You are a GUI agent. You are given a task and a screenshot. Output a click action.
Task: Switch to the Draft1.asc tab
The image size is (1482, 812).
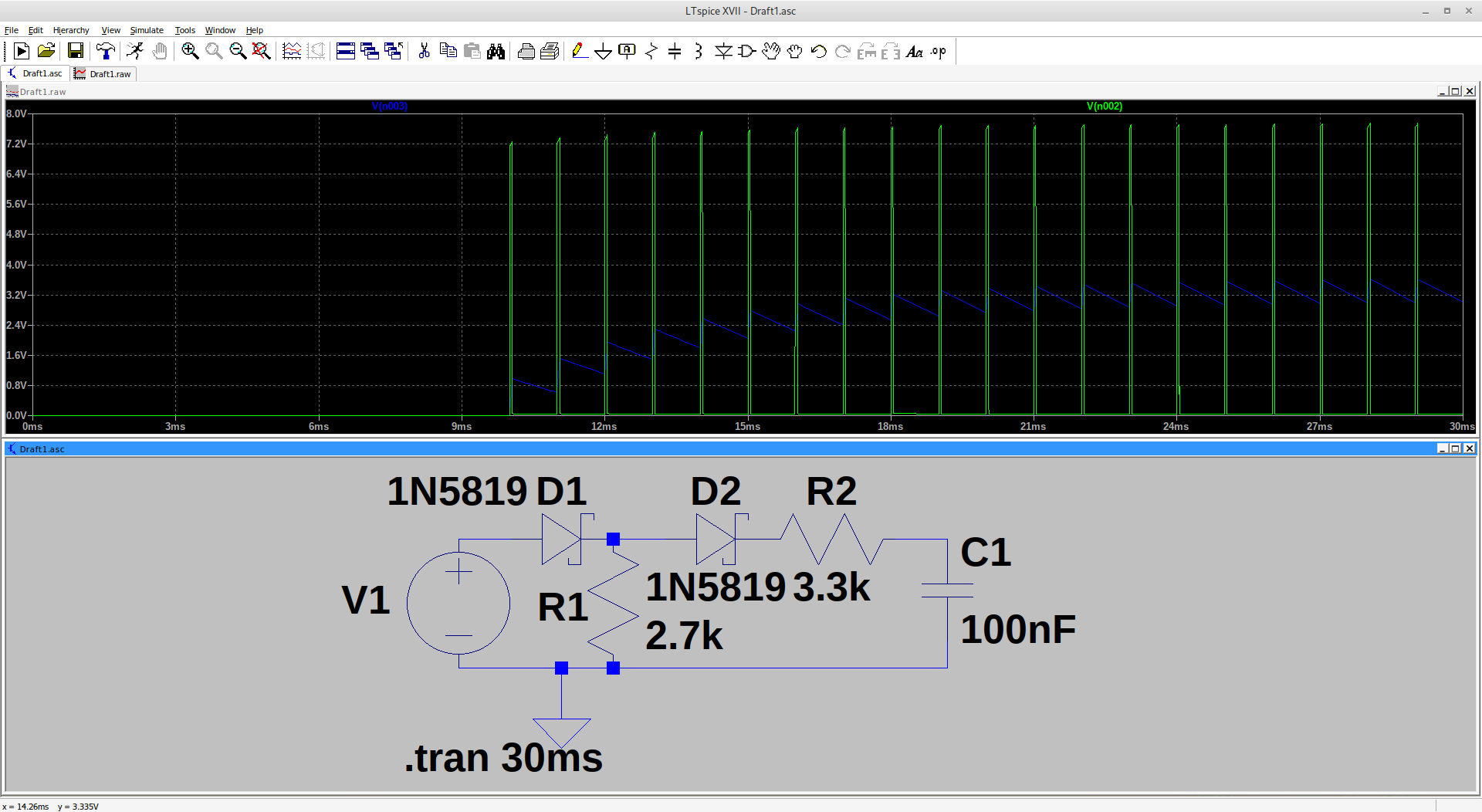[36, 74]
